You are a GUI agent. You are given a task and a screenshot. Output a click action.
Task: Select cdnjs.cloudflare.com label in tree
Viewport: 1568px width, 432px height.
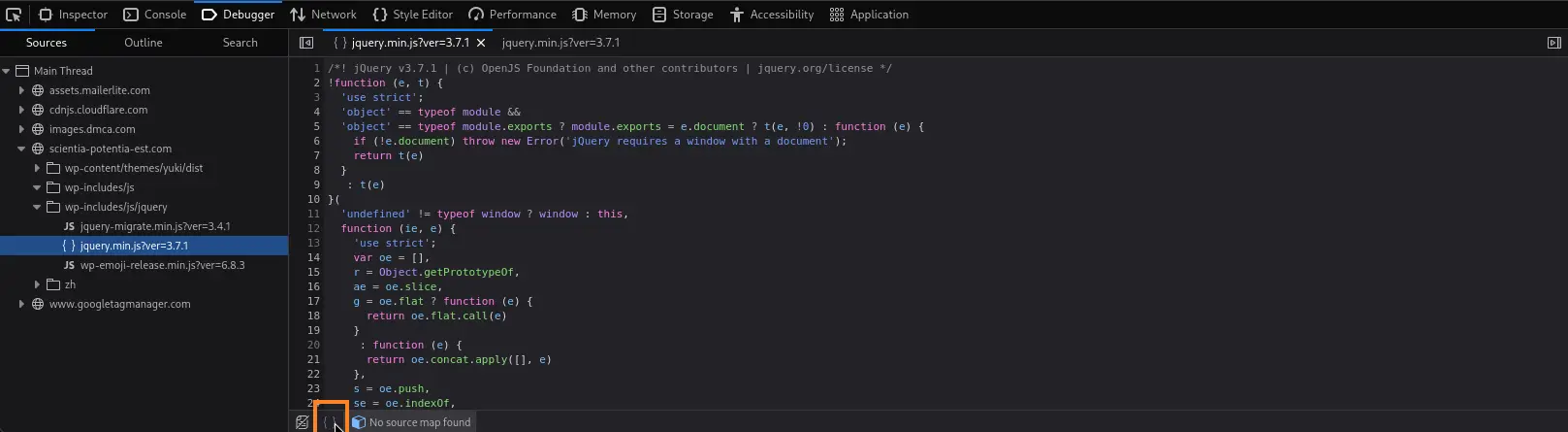[x=98, y=110]
